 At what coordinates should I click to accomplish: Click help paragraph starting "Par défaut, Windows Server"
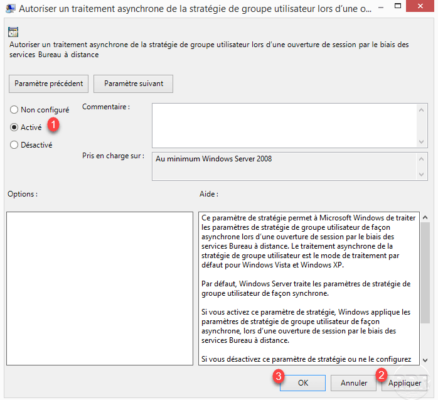tap(306, 289)
